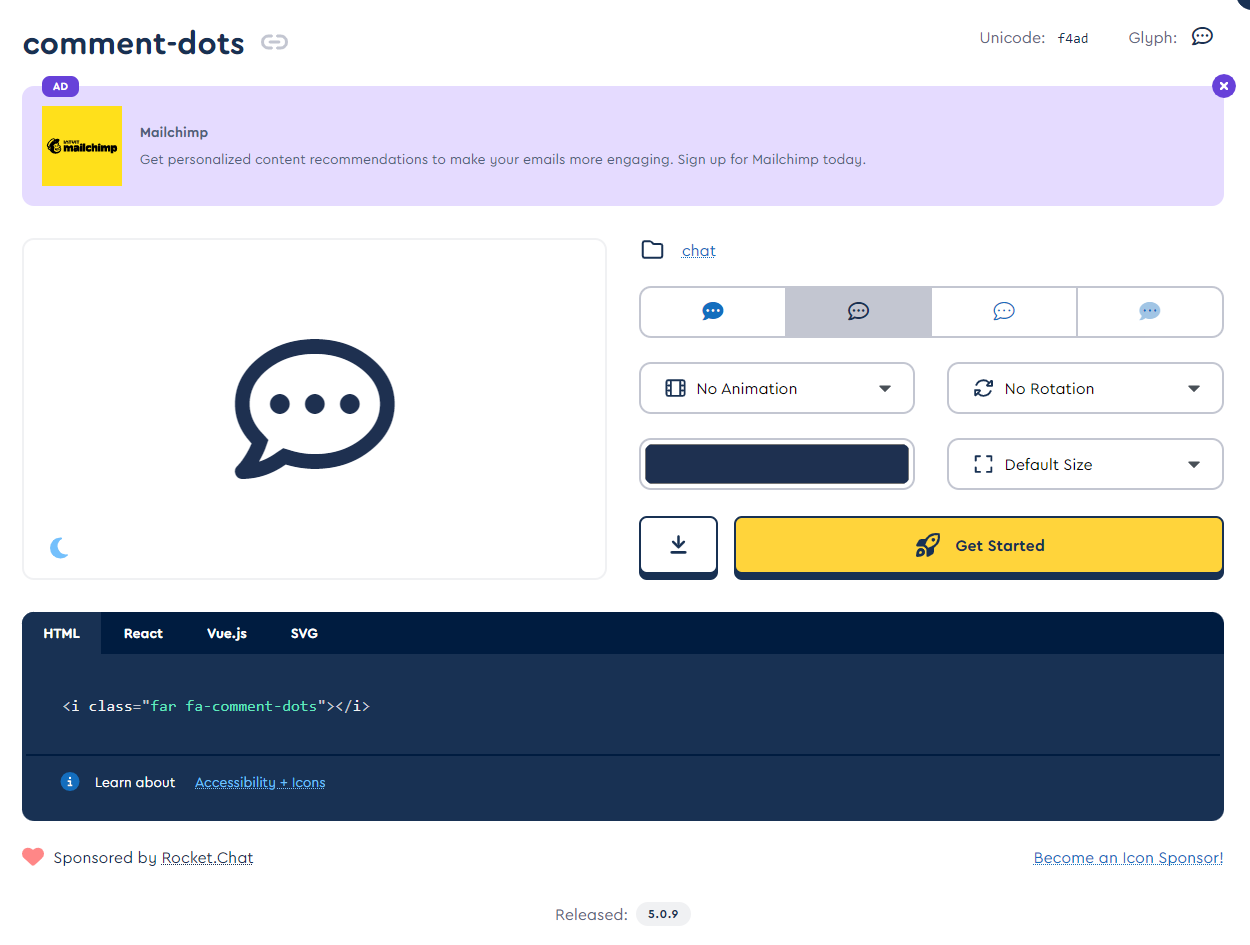1250x945 pixels.
Task: Switch to the React code tab
Action: pos(143,633)
